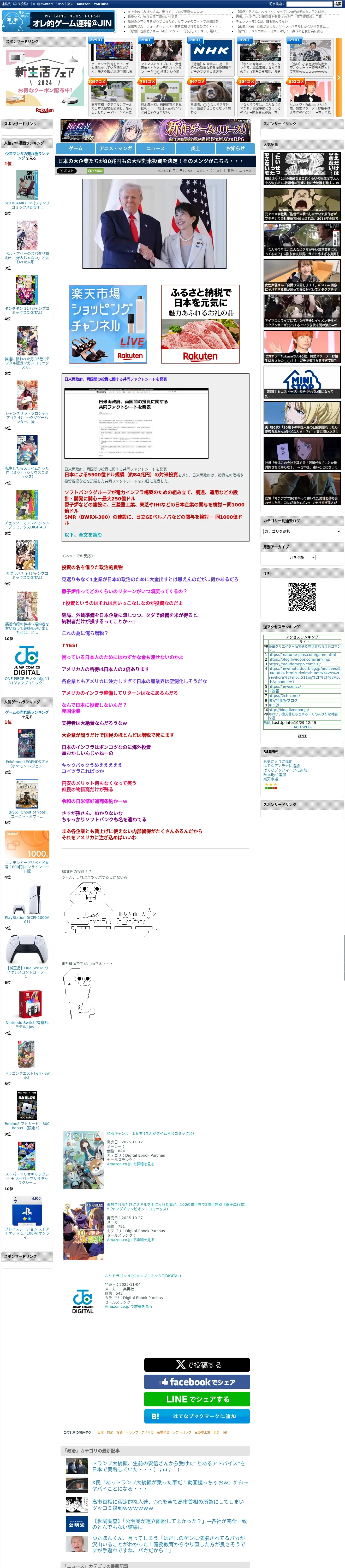
Task: Click the 楽天市場ショッピングチャンネル ad
Action: (108, 324)
